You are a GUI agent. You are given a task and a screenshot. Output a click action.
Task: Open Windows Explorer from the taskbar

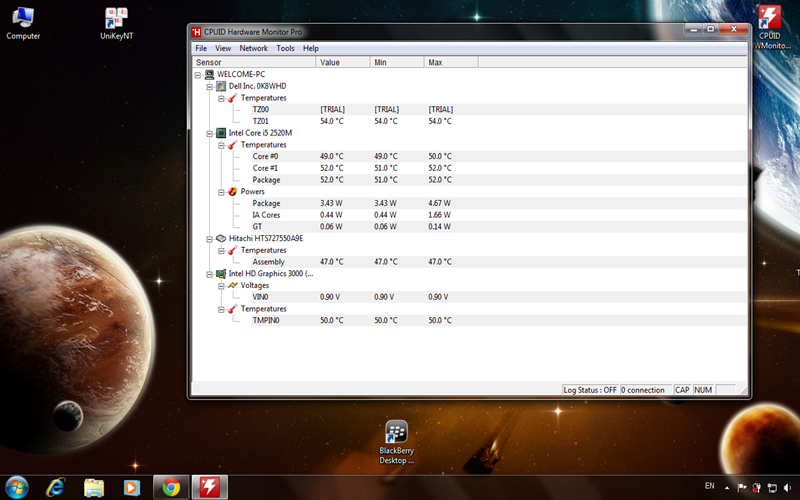pos(94,488)
